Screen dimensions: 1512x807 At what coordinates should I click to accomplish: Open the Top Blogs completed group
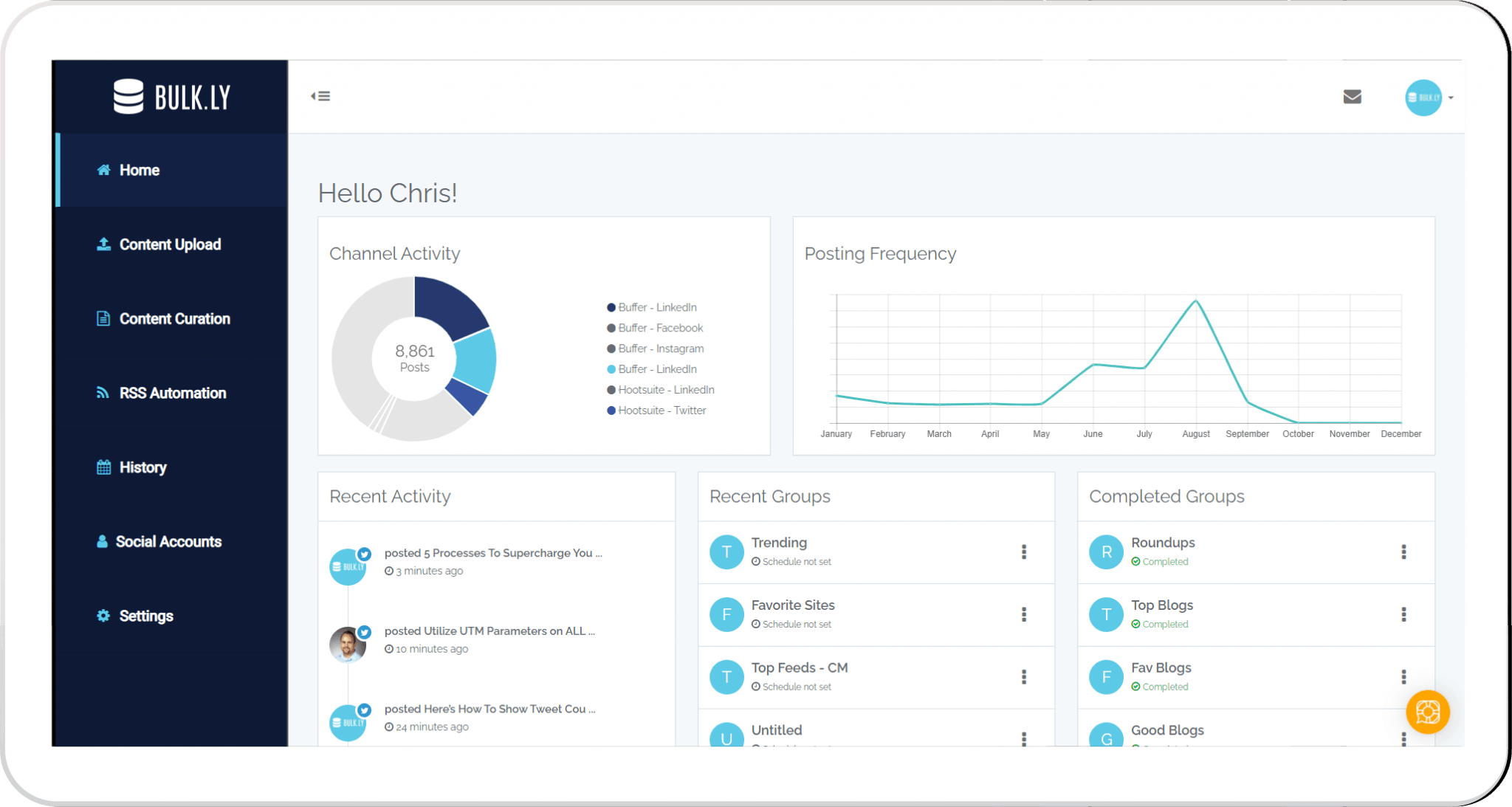click(x=1161, y=605)
